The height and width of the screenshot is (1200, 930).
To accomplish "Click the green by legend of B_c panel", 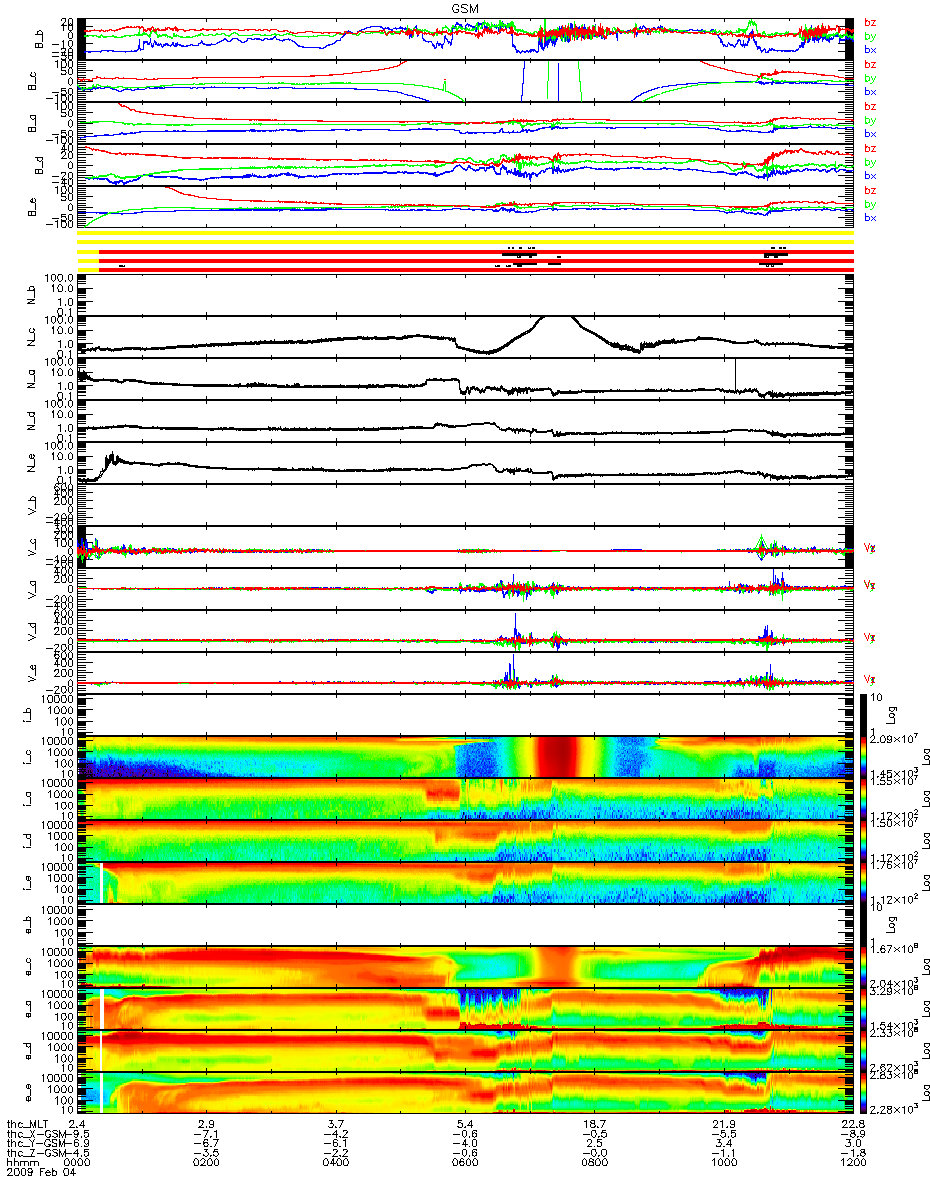I will pos(870,78).
